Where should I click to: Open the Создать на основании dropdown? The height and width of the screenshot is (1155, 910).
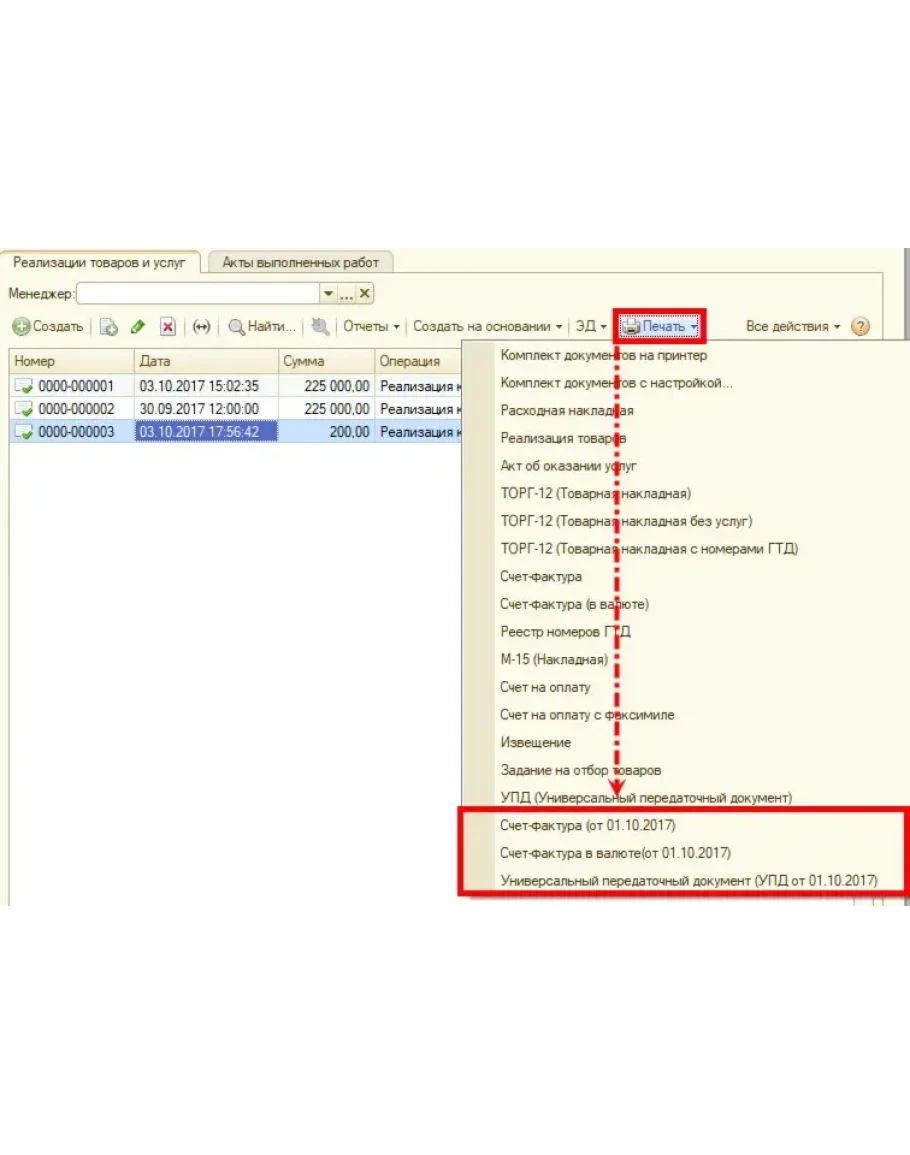point(487,327)
